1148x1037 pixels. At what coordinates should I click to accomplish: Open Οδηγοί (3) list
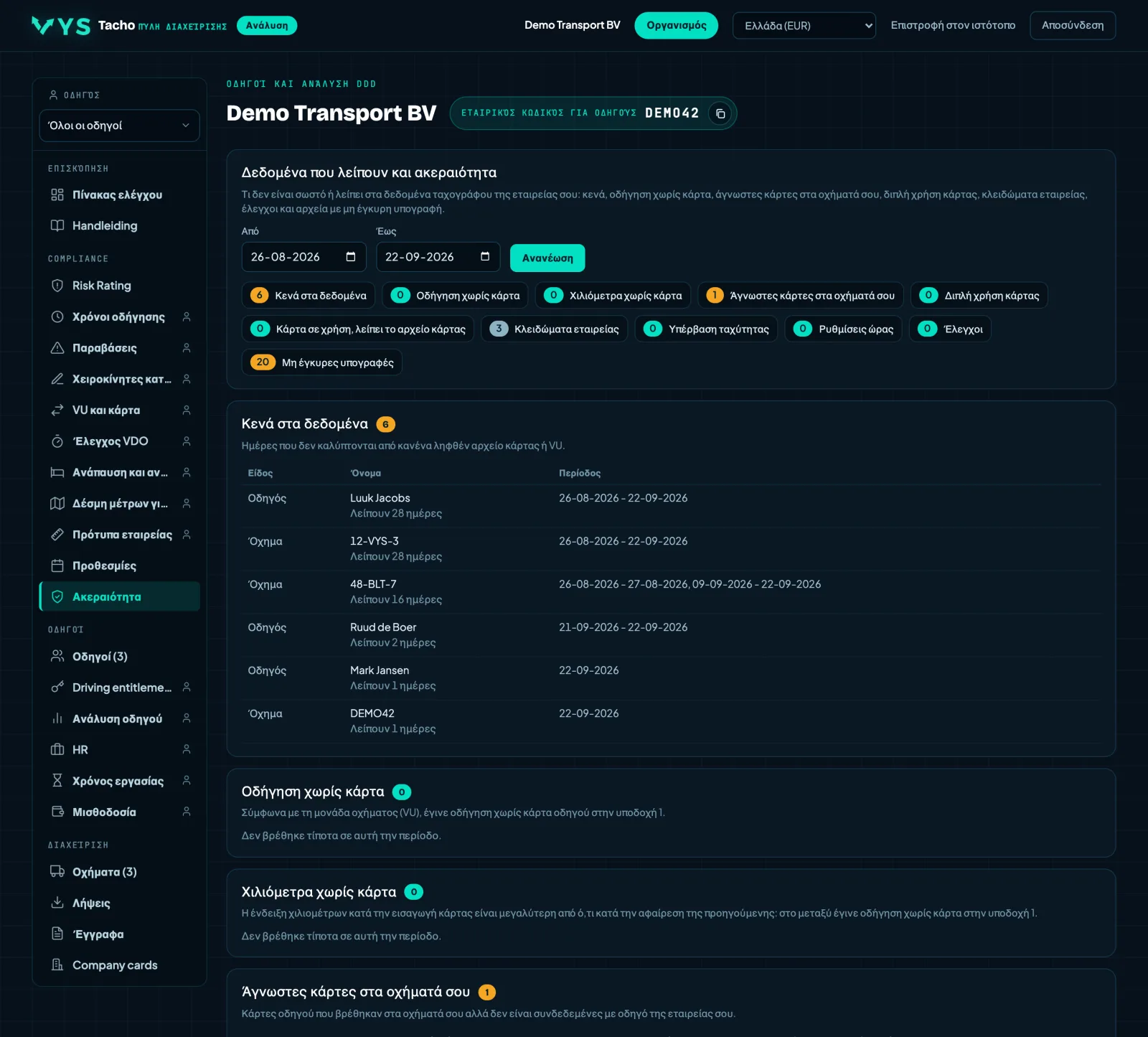[x=119, y=656]
